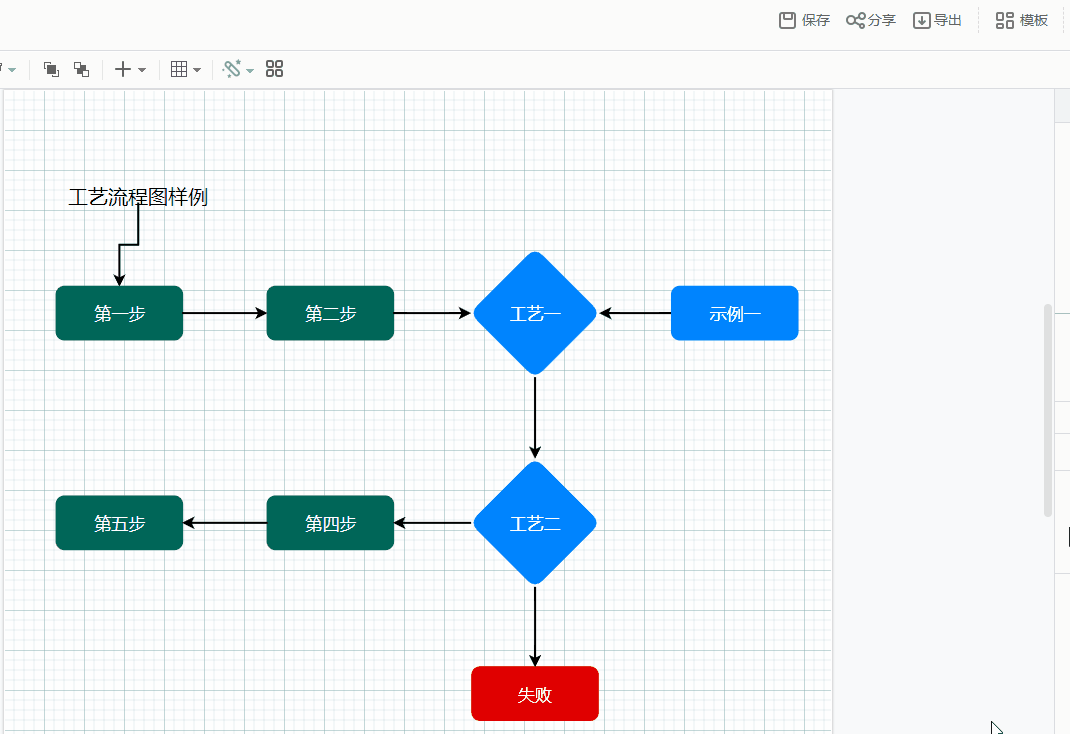Click the send-to-back icon in toolbar
This screenshot has width=1070, height=734.
(81, 69)
